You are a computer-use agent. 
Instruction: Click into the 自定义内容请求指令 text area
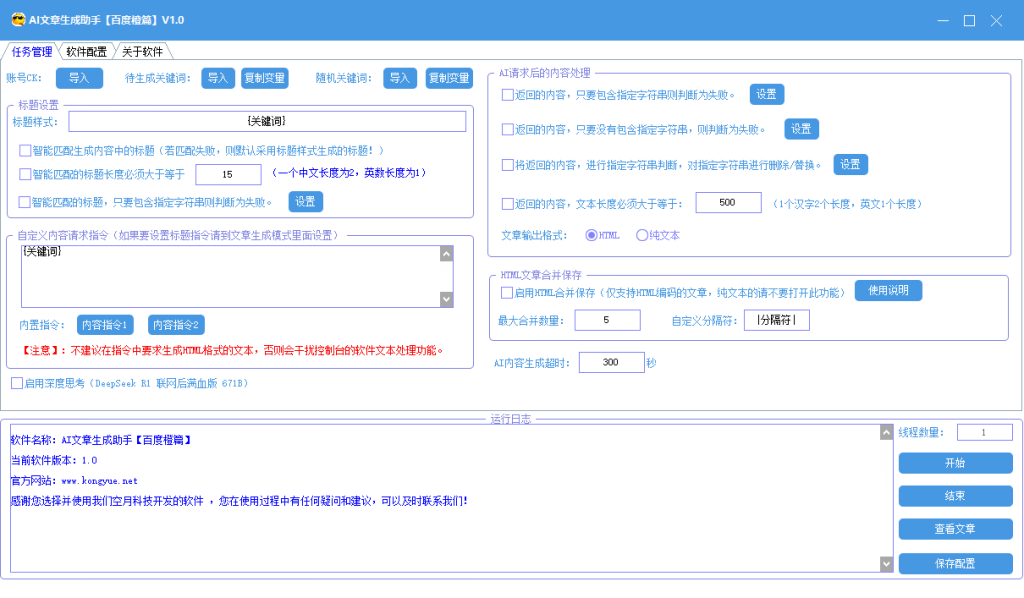pos(231,276)
